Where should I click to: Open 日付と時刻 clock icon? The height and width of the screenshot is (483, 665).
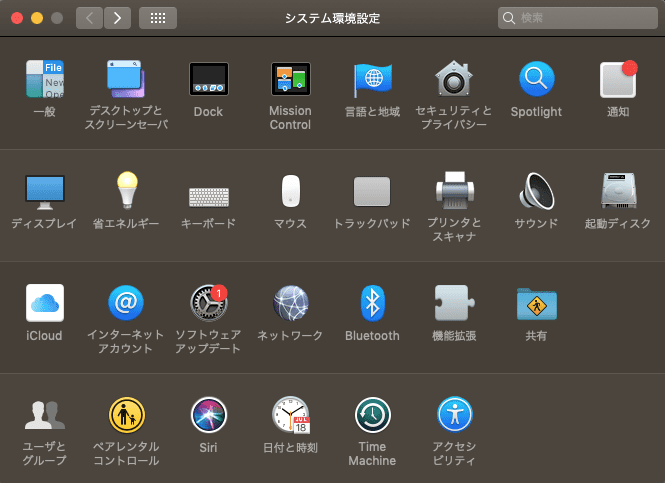(291, 415)
